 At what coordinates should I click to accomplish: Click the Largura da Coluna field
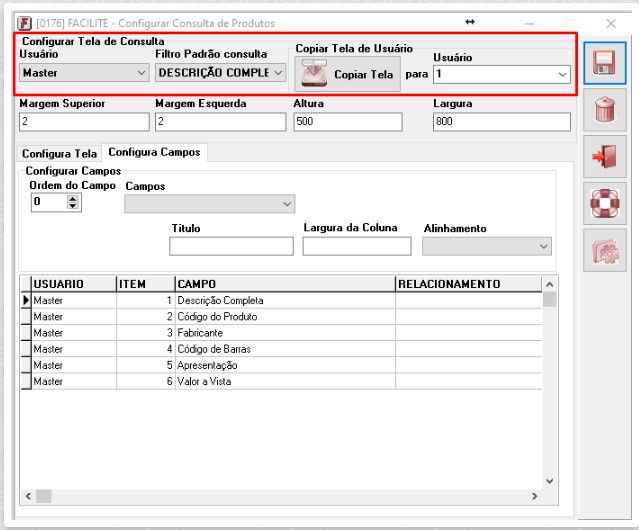point(357,246)
